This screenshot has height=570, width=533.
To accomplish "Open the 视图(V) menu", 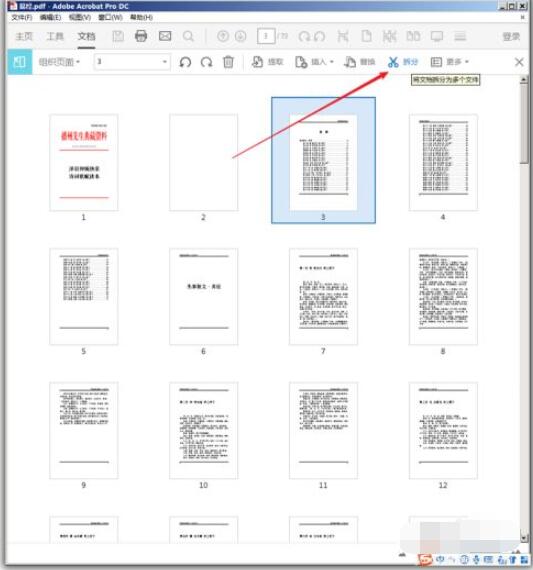I will 80,17.
